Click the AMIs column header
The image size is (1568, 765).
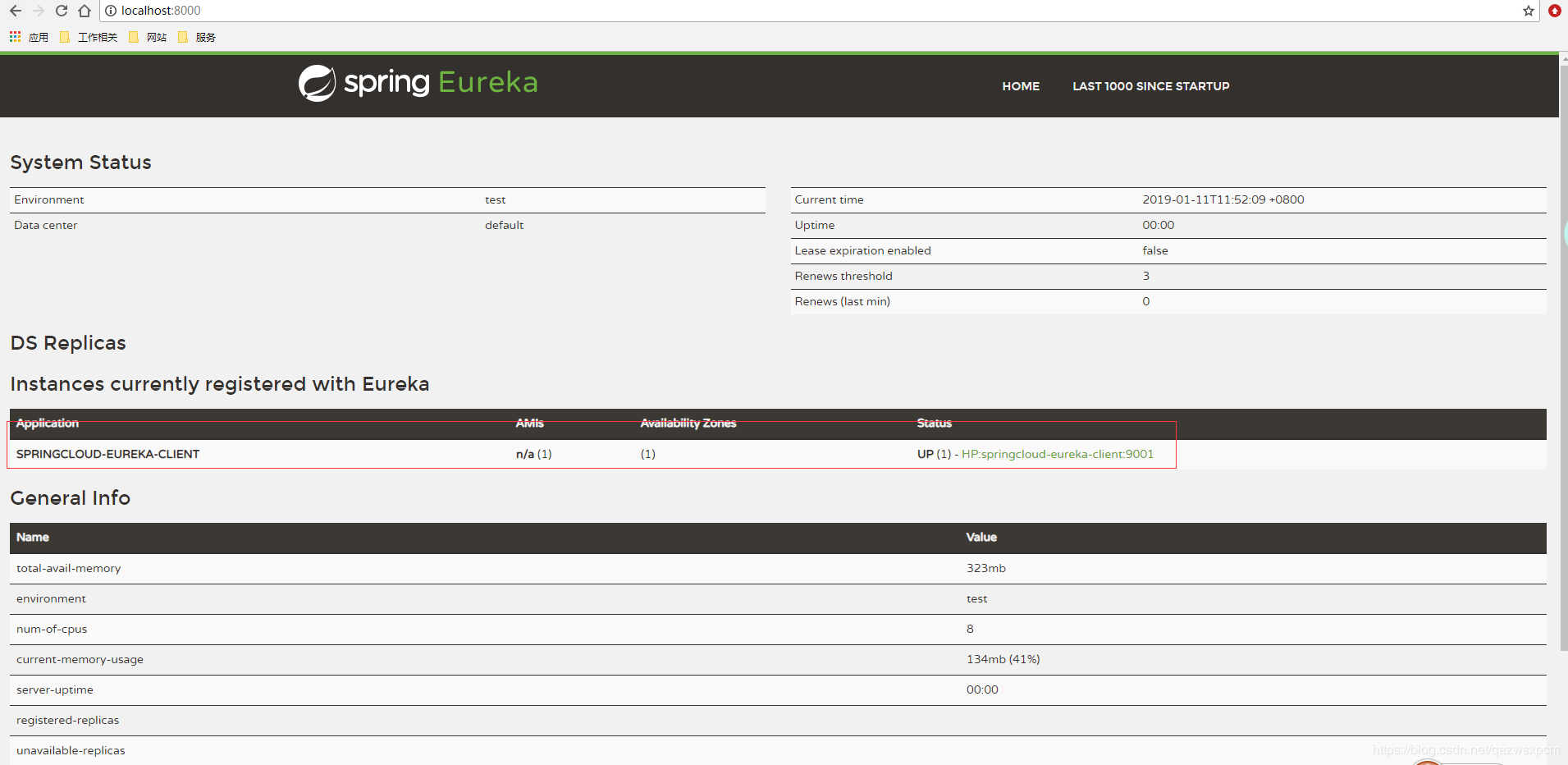click(x=530, y=423)
